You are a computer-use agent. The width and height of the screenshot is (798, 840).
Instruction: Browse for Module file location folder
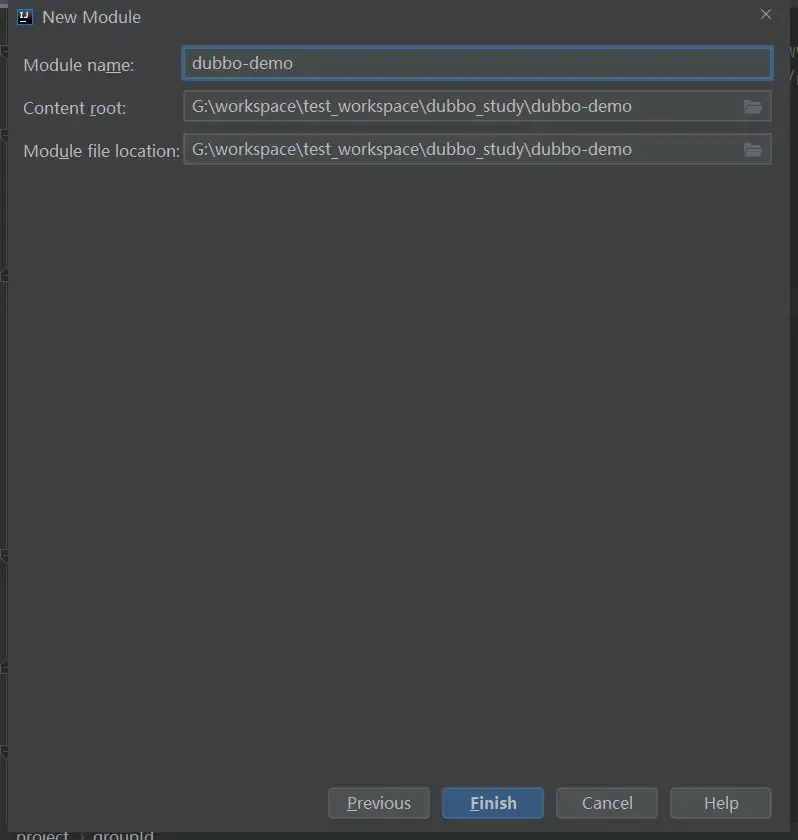click(753, 150)
